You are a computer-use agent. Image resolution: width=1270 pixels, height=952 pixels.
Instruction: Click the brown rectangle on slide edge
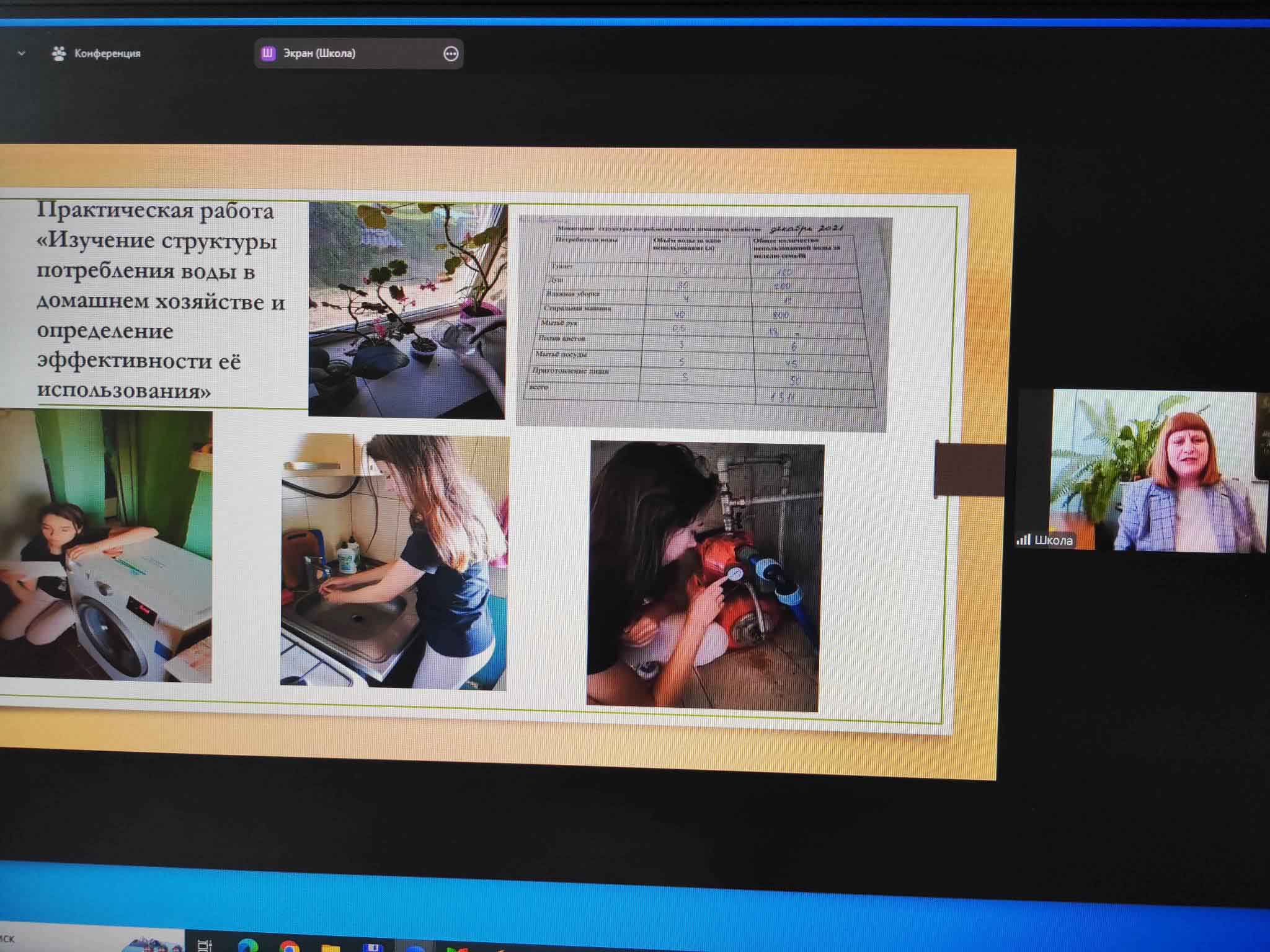pos(969,469)
